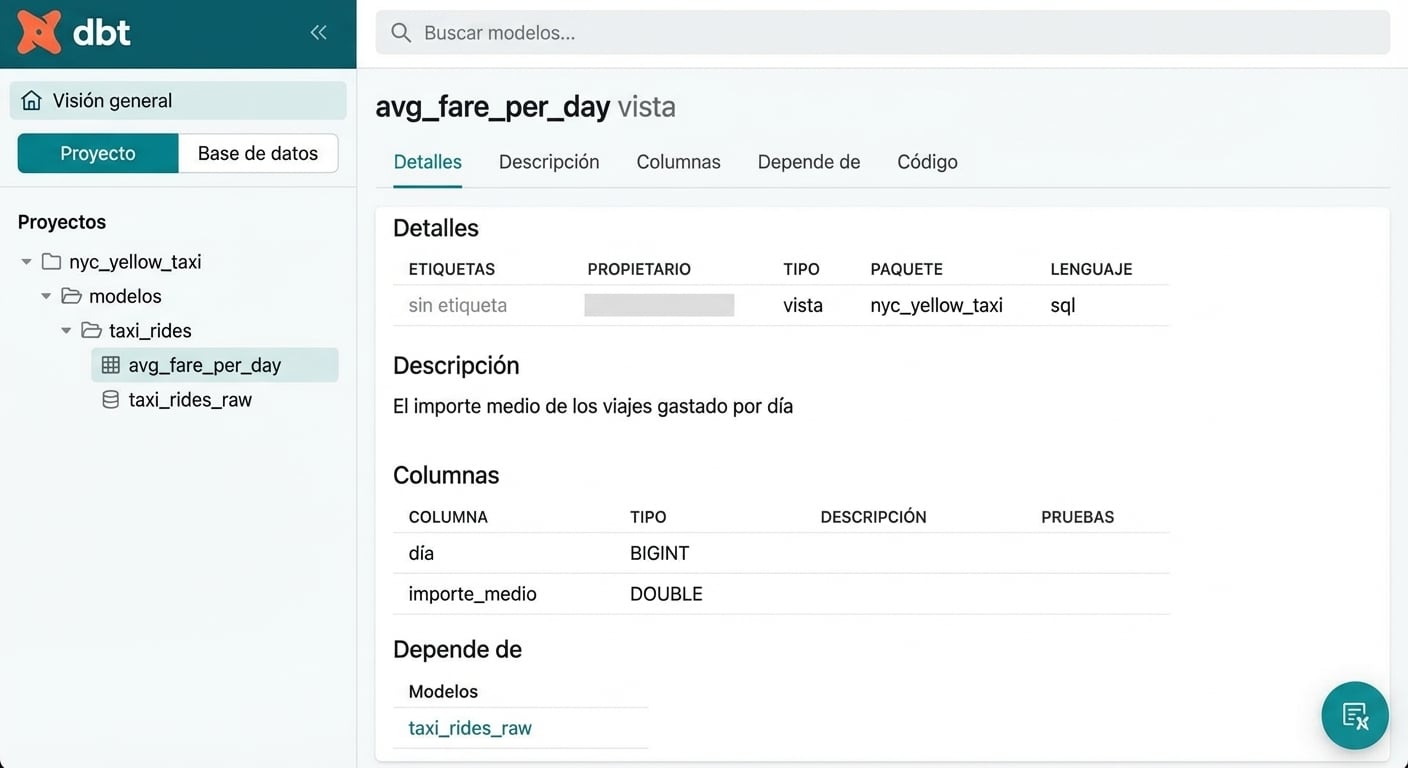Click the Proyectos sidebar heading

pyautogui.click(x=62, y=222)
